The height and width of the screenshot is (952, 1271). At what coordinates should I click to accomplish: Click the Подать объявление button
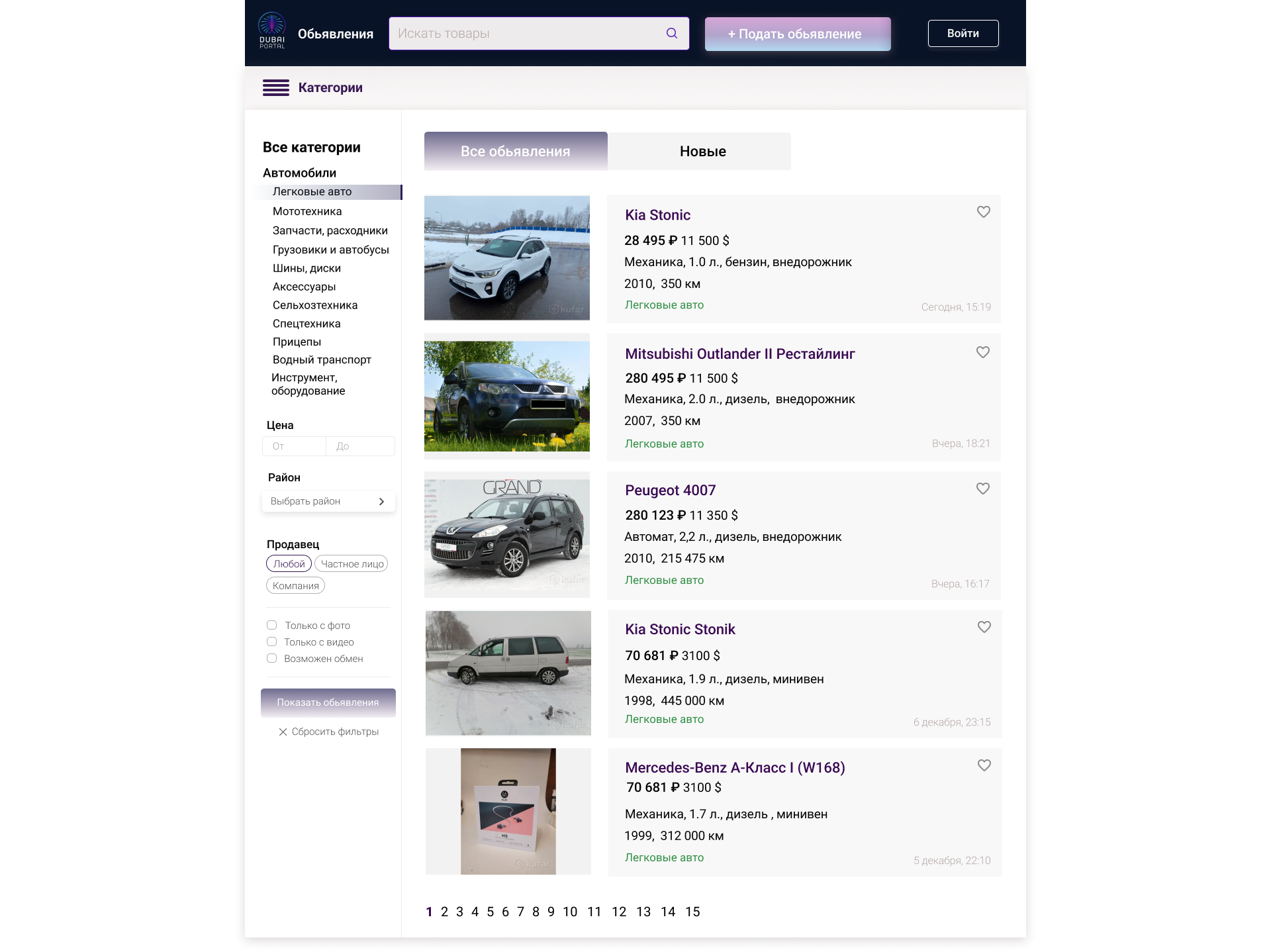[798, 34]
